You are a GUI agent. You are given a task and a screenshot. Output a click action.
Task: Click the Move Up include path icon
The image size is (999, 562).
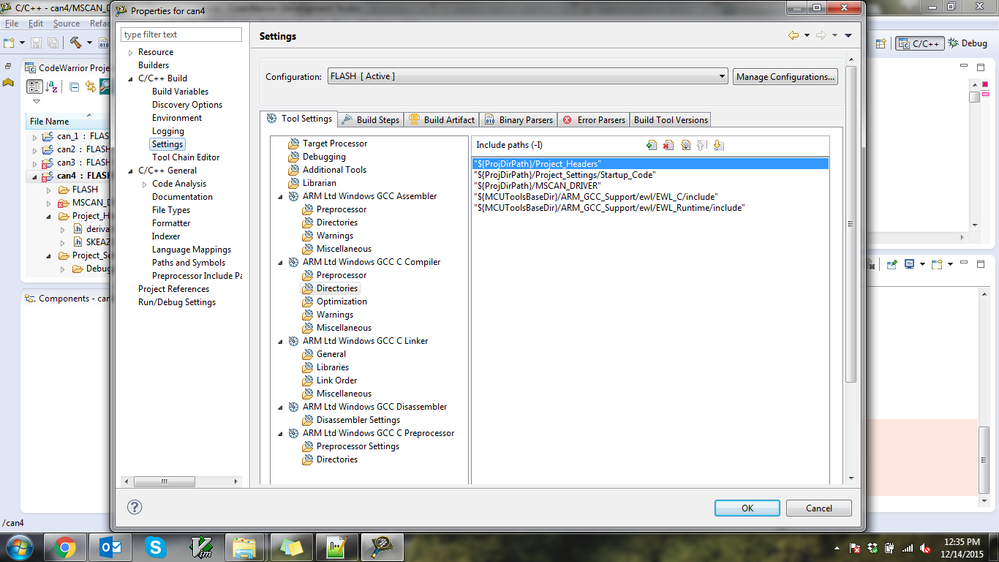702,145
